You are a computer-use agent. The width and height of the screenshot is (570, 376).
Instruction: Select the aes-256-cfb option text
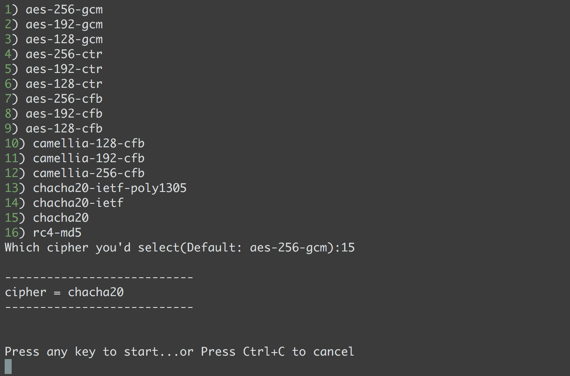point(64,99)
